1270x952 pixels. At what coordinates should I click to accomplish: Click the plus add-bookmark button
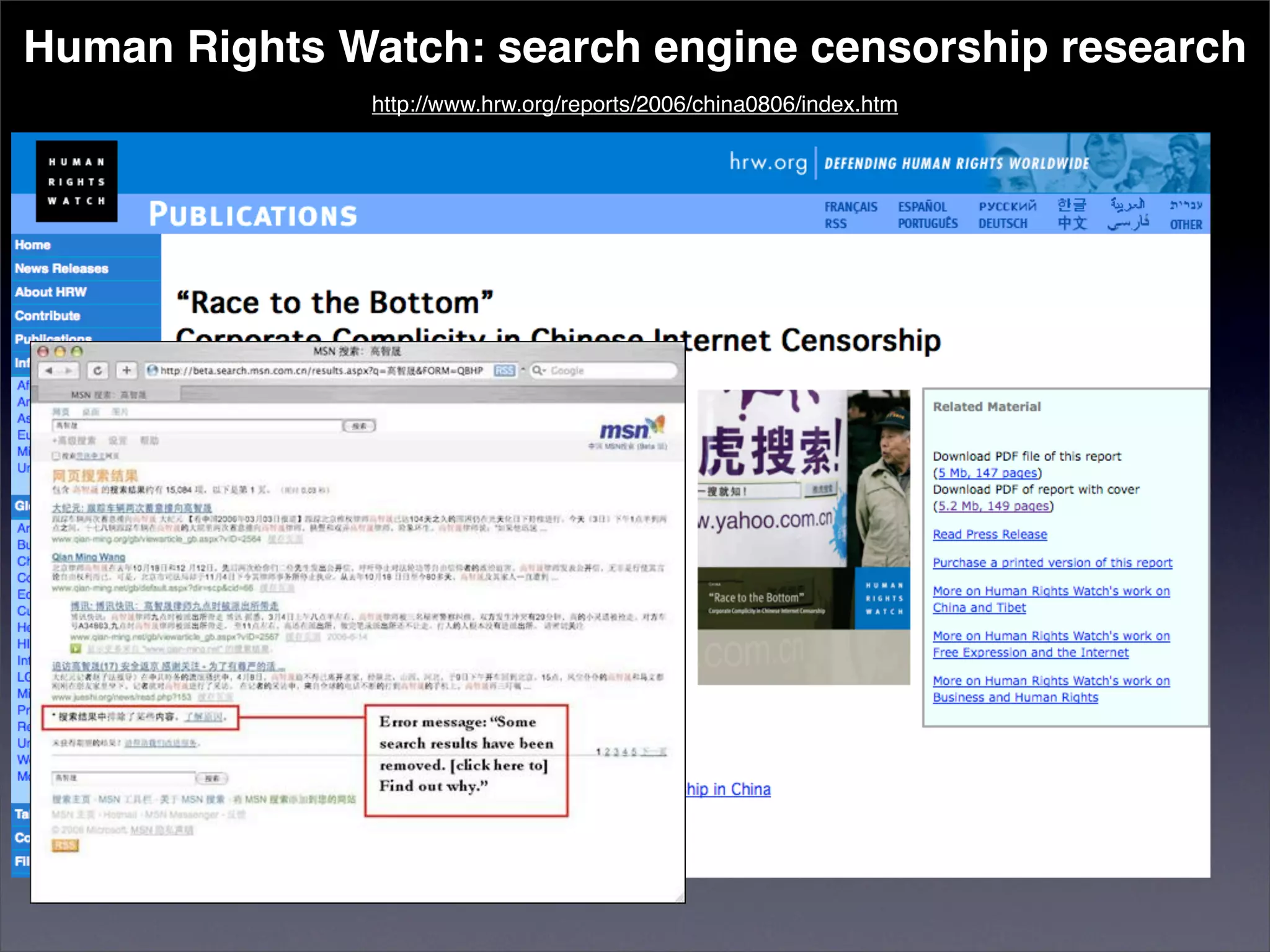click(127, 371)
